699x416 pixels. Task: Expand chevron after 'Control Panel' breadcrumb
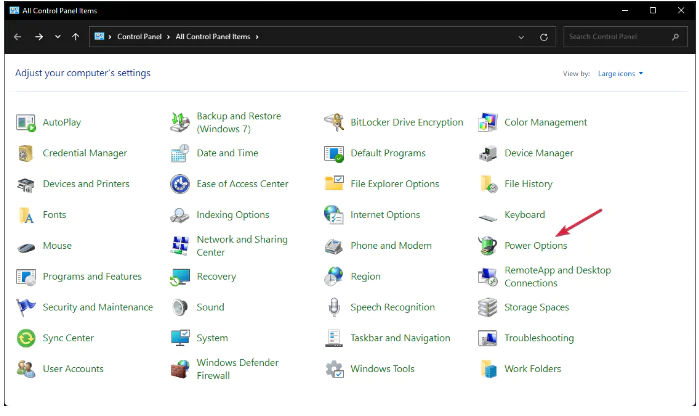[169, 37]
